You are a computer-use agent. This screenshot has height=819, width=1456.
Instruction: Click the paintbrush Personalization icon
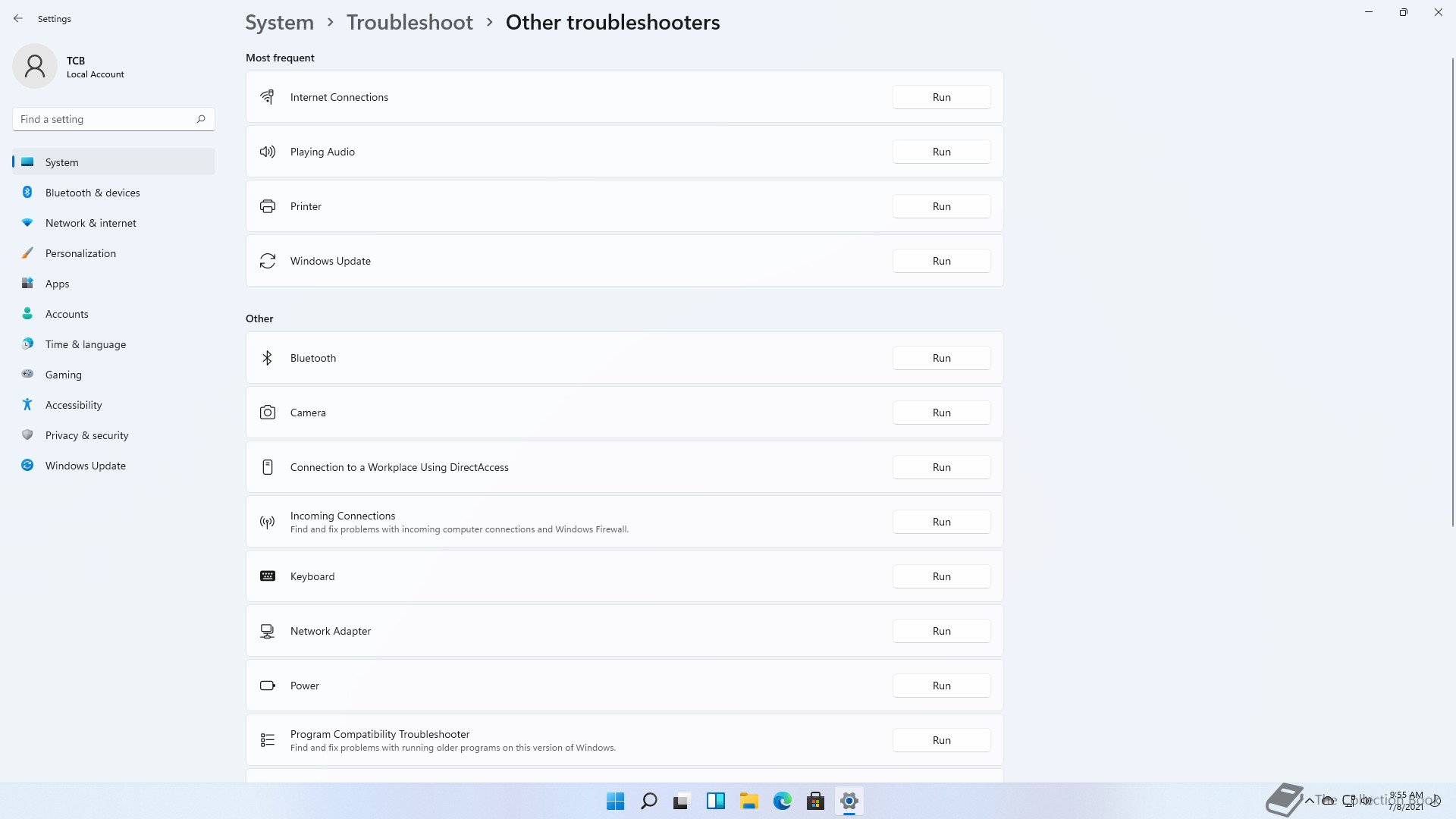(x=27, y=253)
